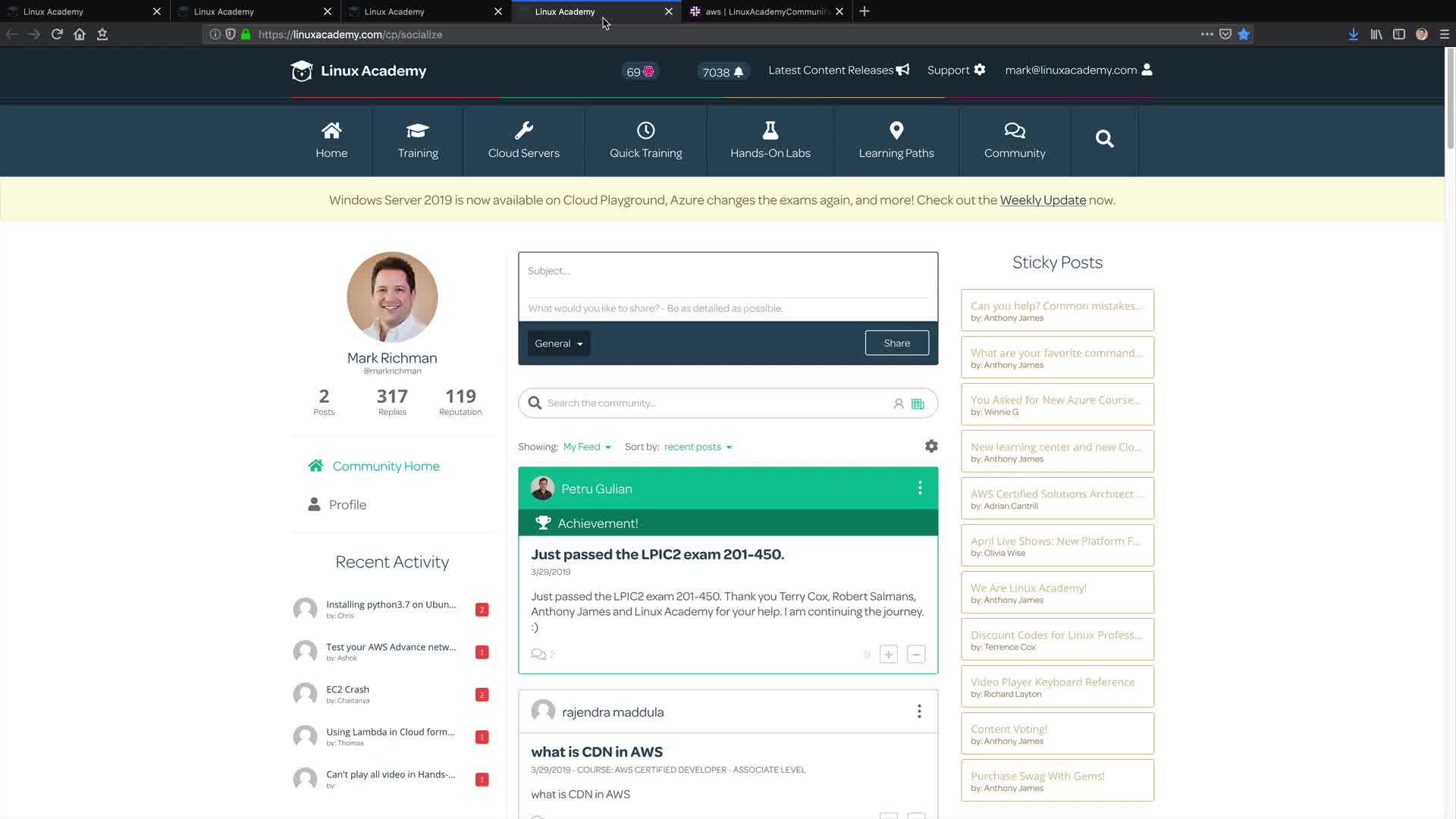
Task: Toggle course filter icon in community search
Action: coord(918,403)
